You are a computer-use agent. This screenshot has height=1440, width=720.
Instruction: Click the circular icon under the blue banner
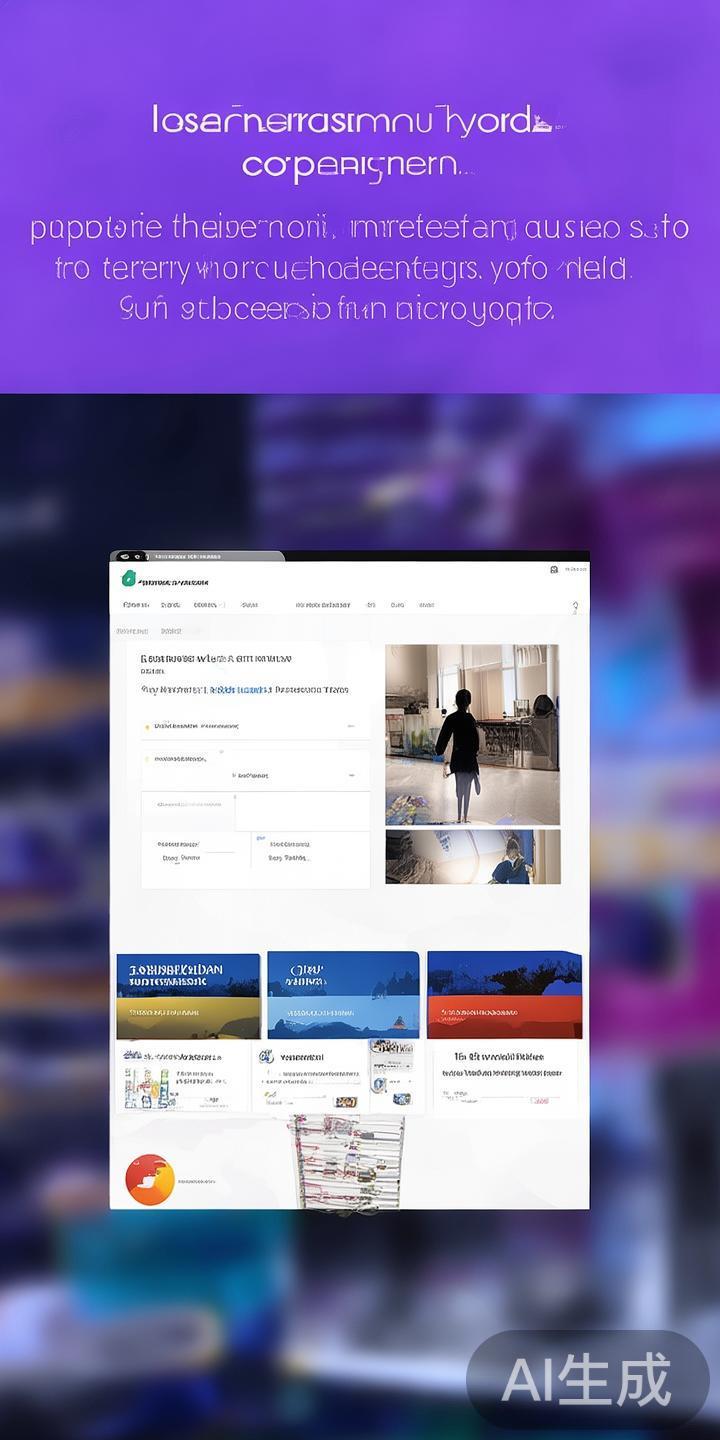click(266, 1056)
